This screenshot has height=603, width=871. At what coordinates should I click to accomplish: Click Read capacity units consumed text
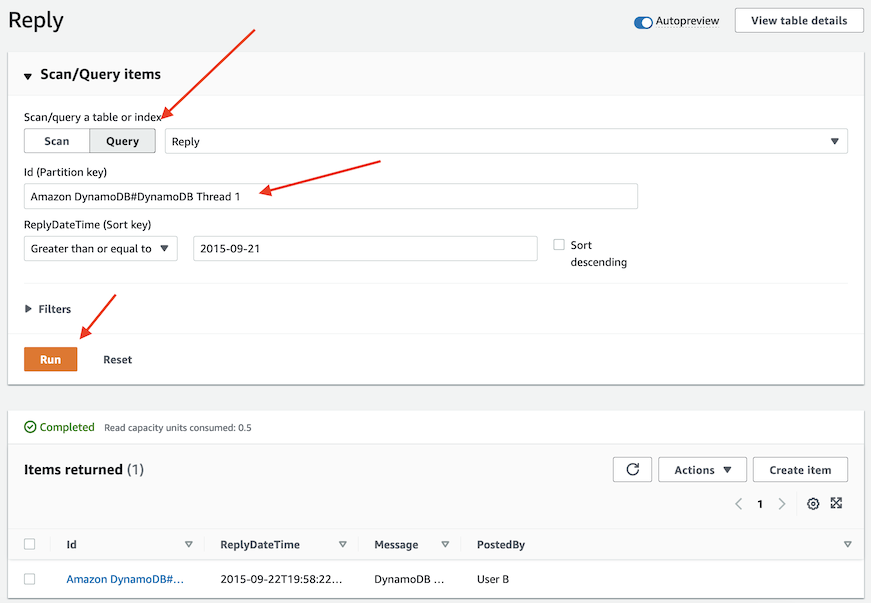pyautogui.click(x=178, y=428)
